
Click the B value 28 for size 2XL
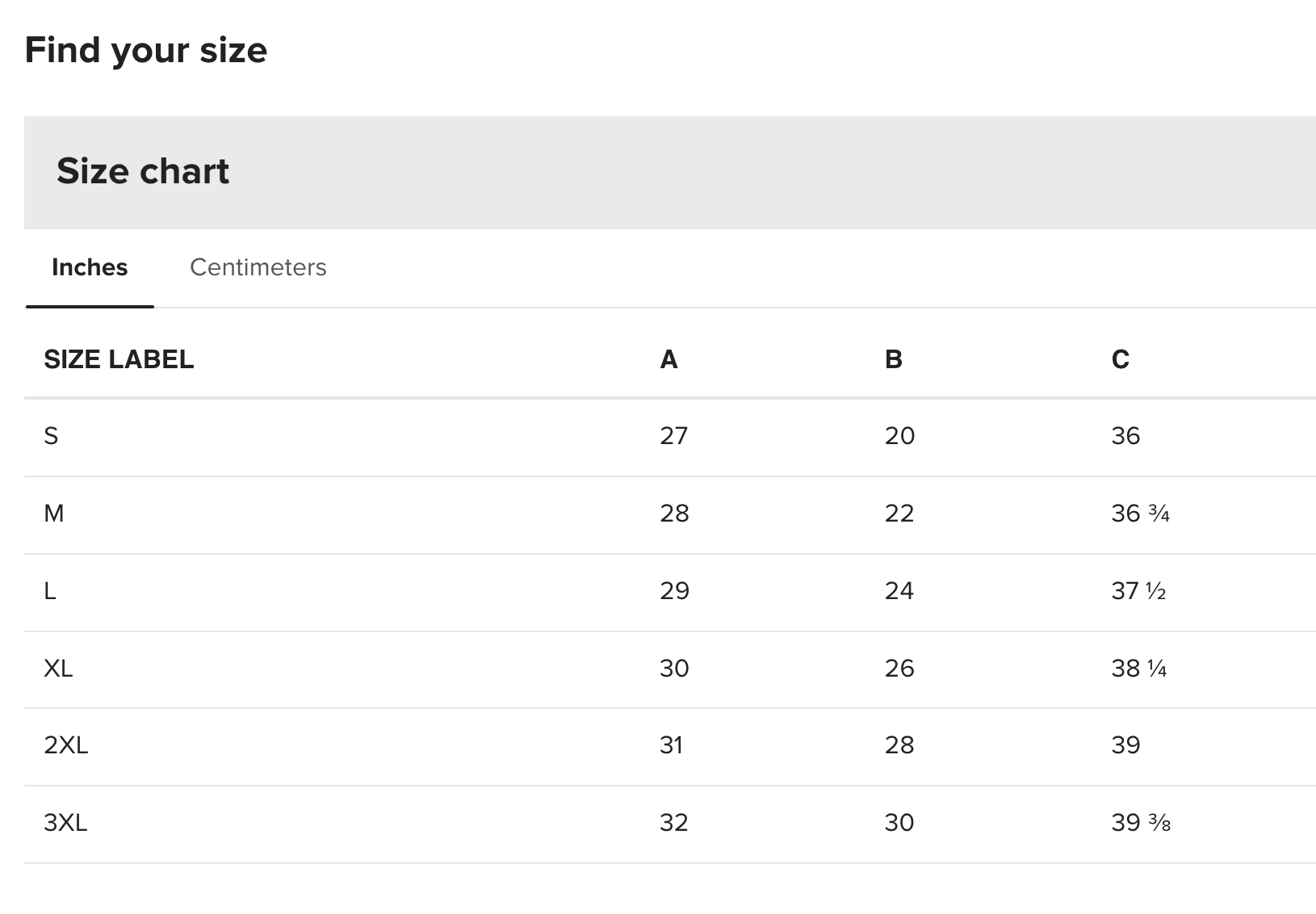pos(899,745)
